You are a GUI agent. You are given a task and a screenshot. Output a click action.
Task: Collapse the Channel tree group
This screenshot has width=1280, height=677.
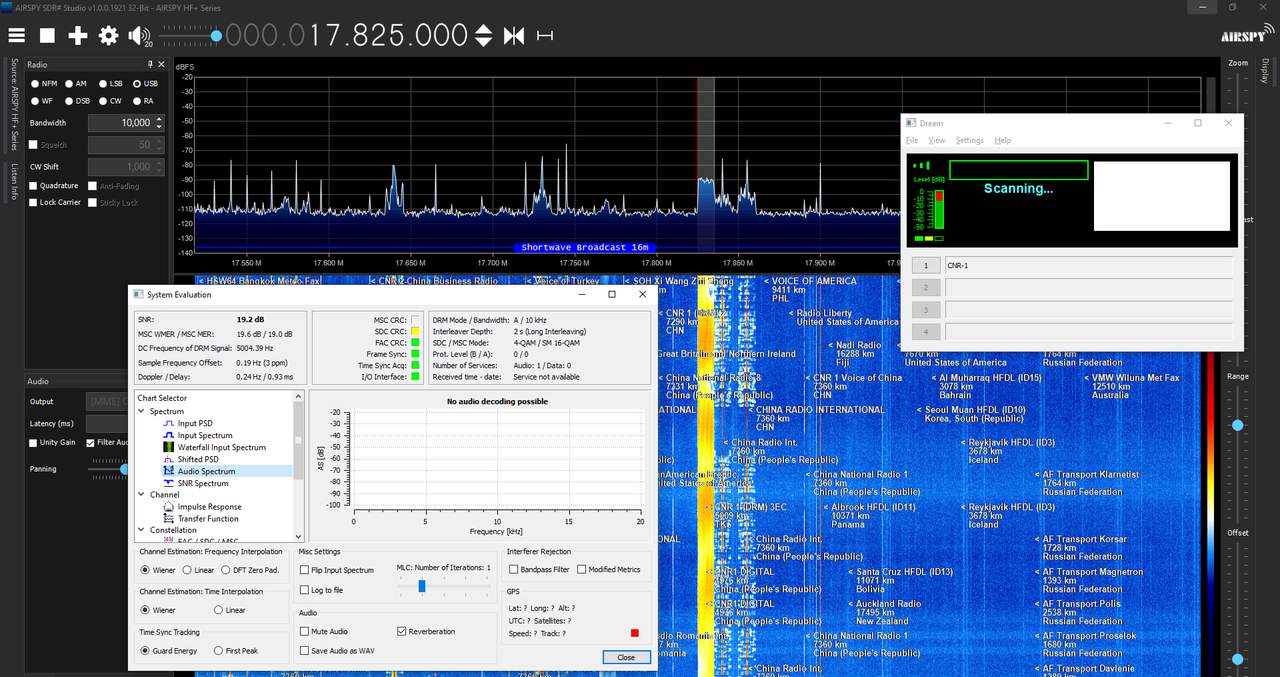(141, 495)
